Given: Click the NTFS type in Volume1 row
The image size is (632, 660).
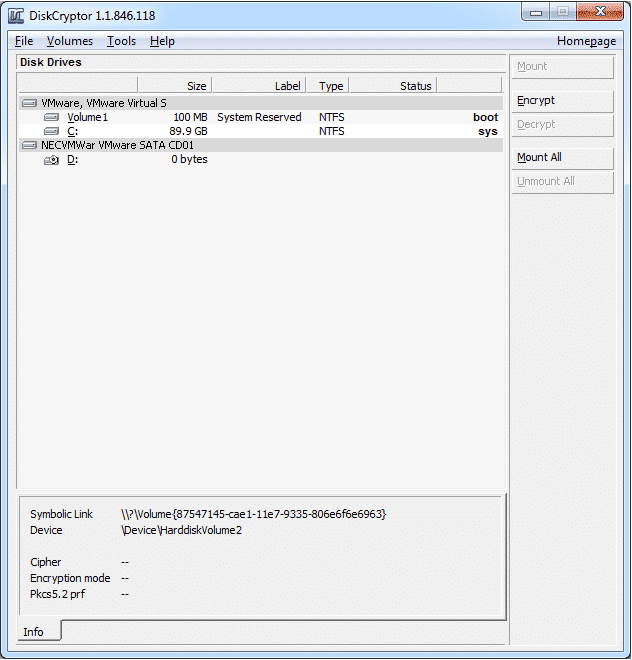Looking at the screenshot, I should (x=331, y=117).
